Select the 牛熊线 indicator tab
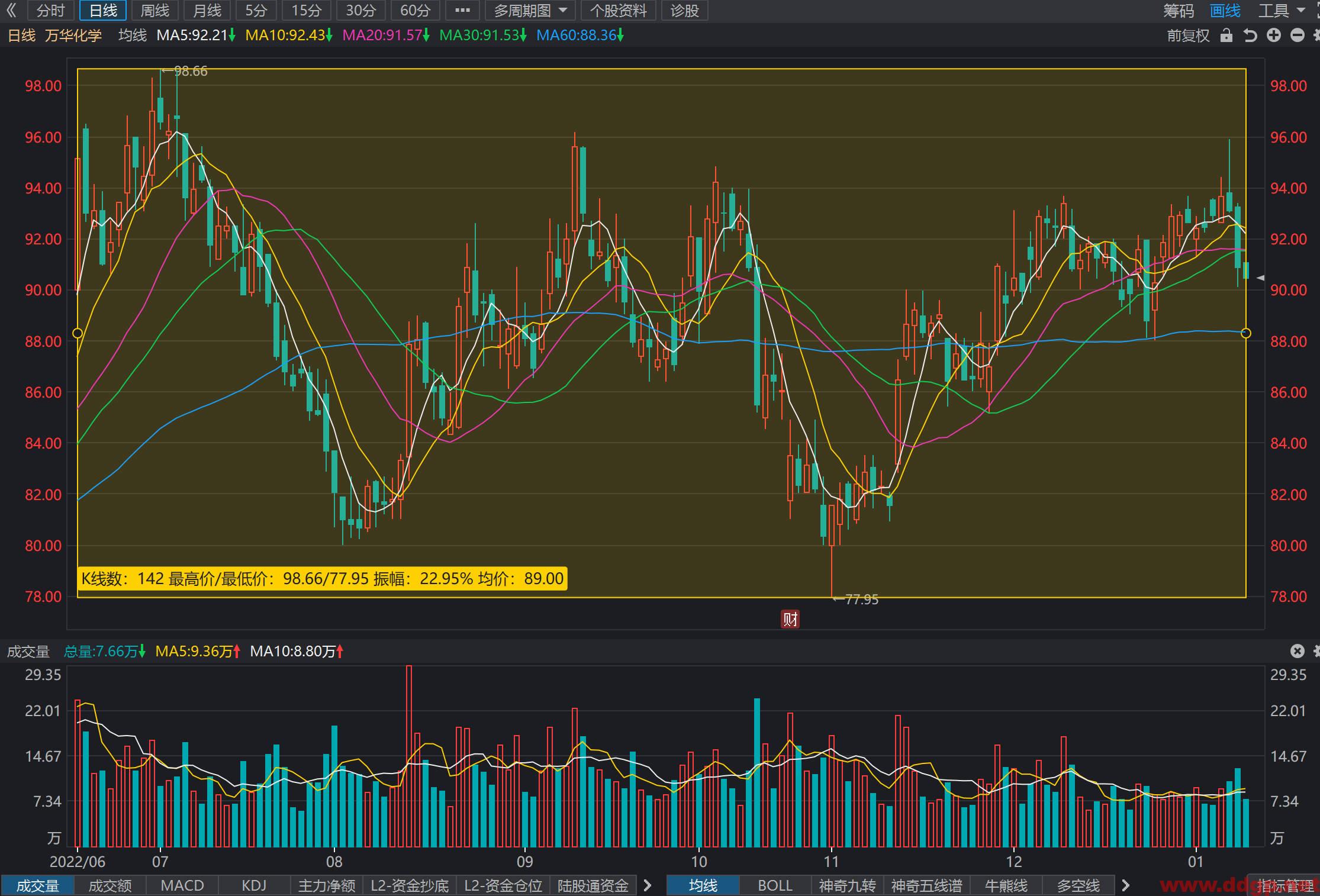This screenshot has width=1320, height=896. [x=1006, y=886]
